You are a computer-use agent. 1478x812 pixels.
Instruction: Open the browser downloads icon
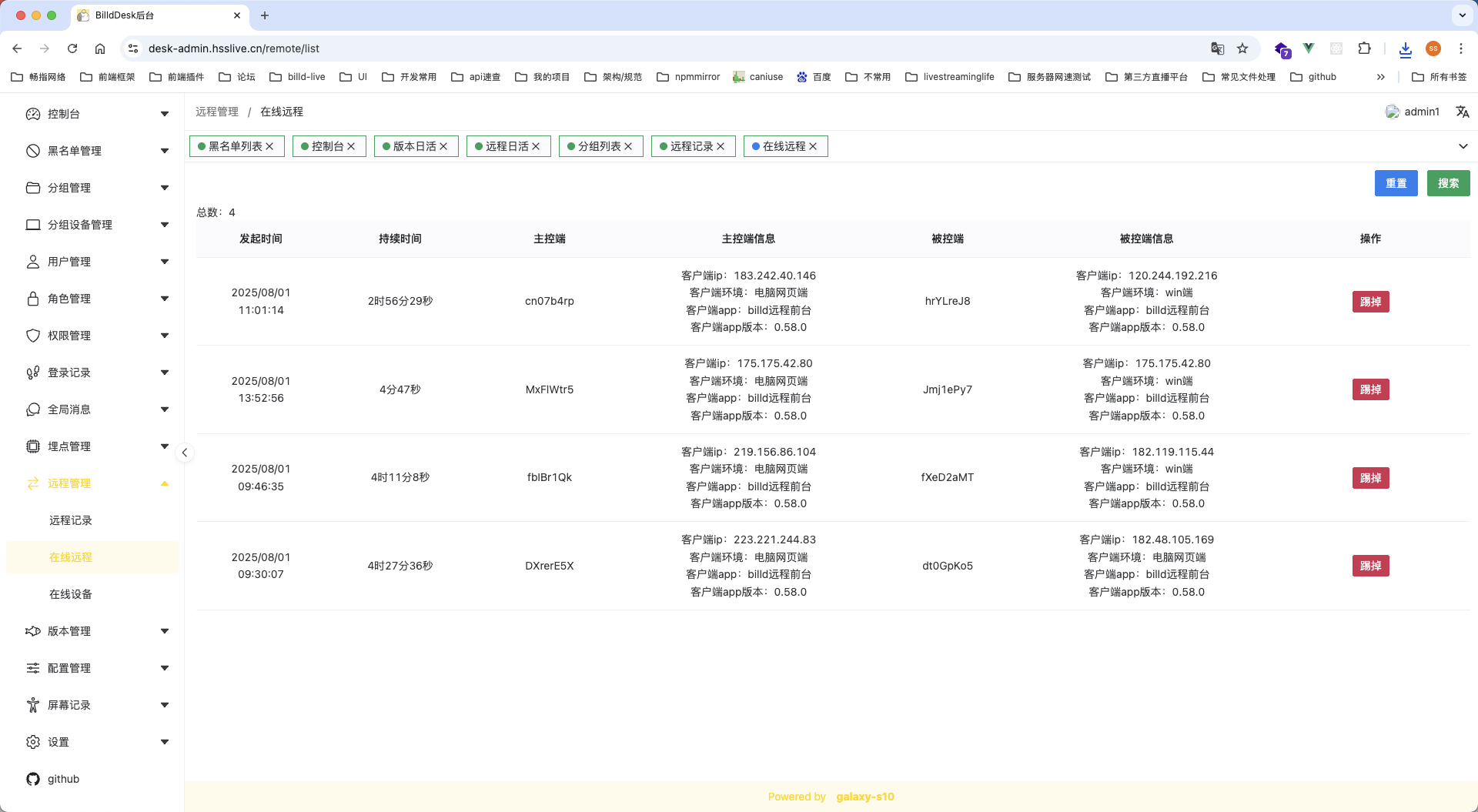point(1406,49)
